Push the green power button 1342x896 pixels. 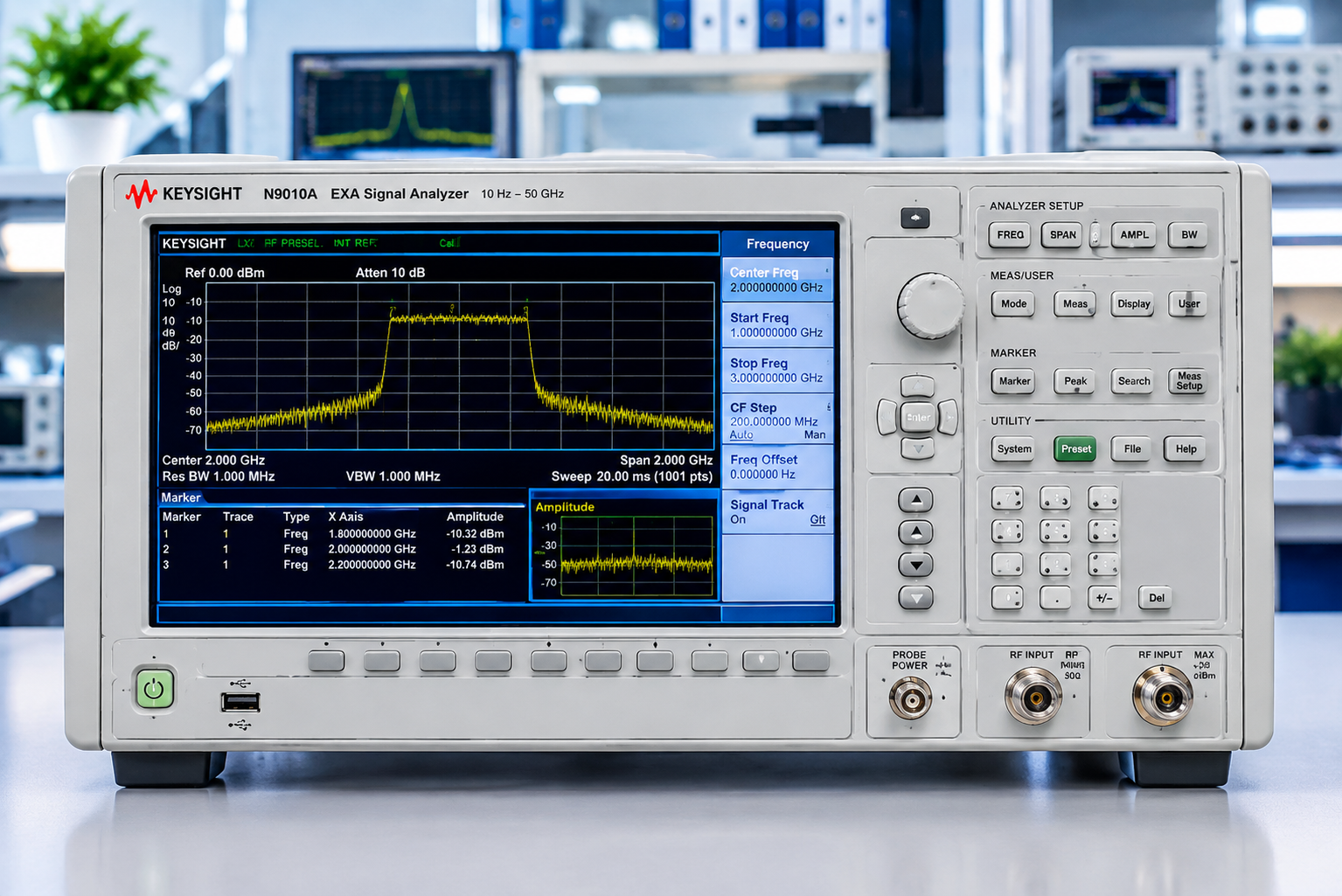pyautogui.click(x=154, y=689)
